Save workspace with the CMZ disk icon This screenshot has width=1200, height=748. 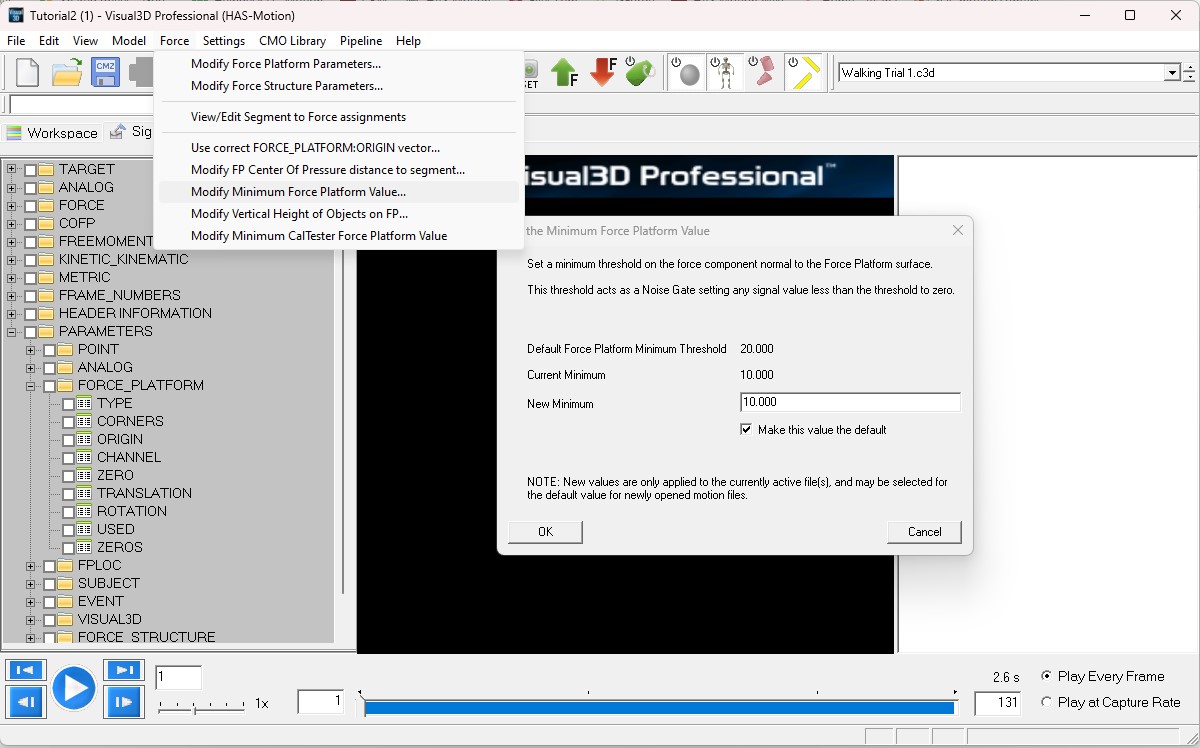point(105,73)
